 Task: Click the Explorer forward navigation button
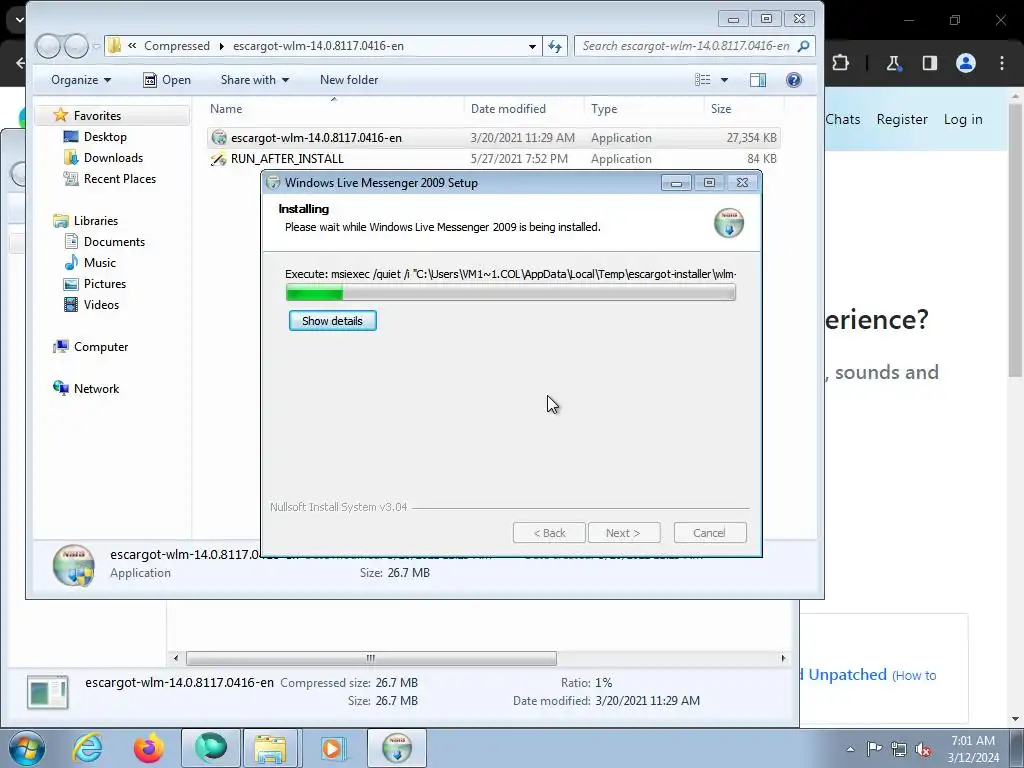[x=76, y=46]
